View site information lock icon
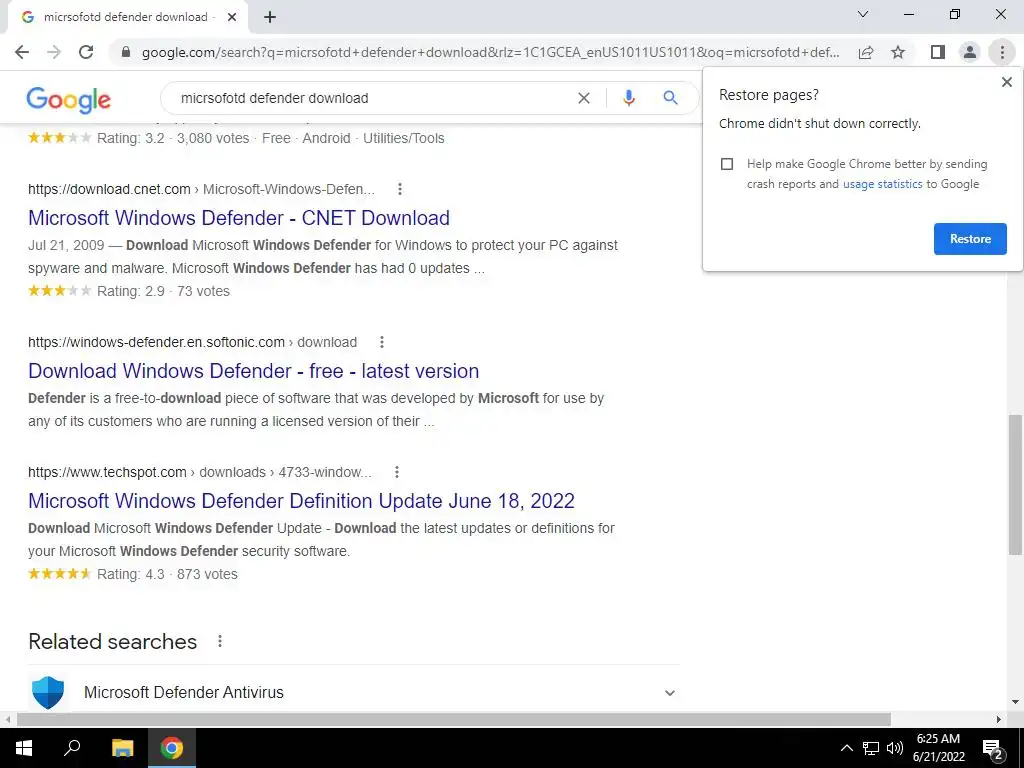This screenshot has width=1024, height=768. pyautogui.click(x=126, y=52)
